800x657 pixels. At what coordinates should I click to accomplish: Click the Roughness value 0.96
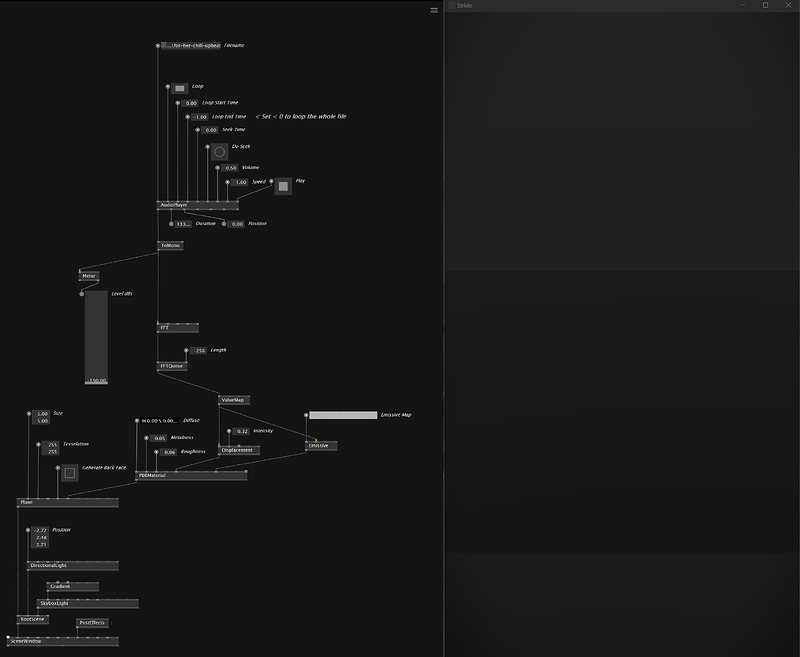168,452
